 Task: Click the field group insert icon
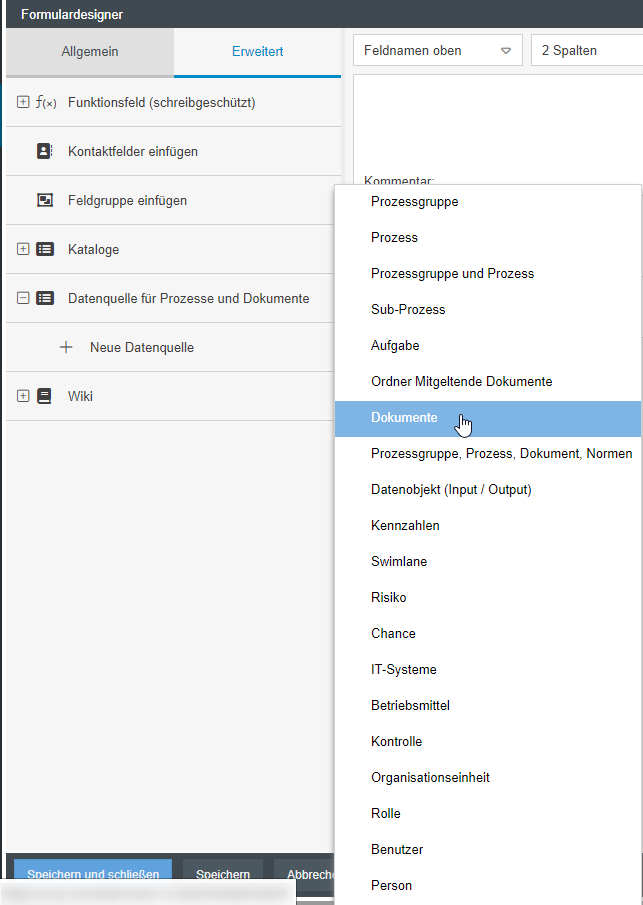tap(44, 200)
